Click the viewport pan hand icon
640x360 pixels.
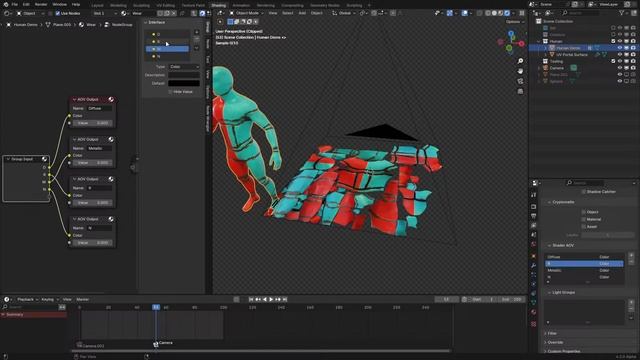(x=520, y=71)
